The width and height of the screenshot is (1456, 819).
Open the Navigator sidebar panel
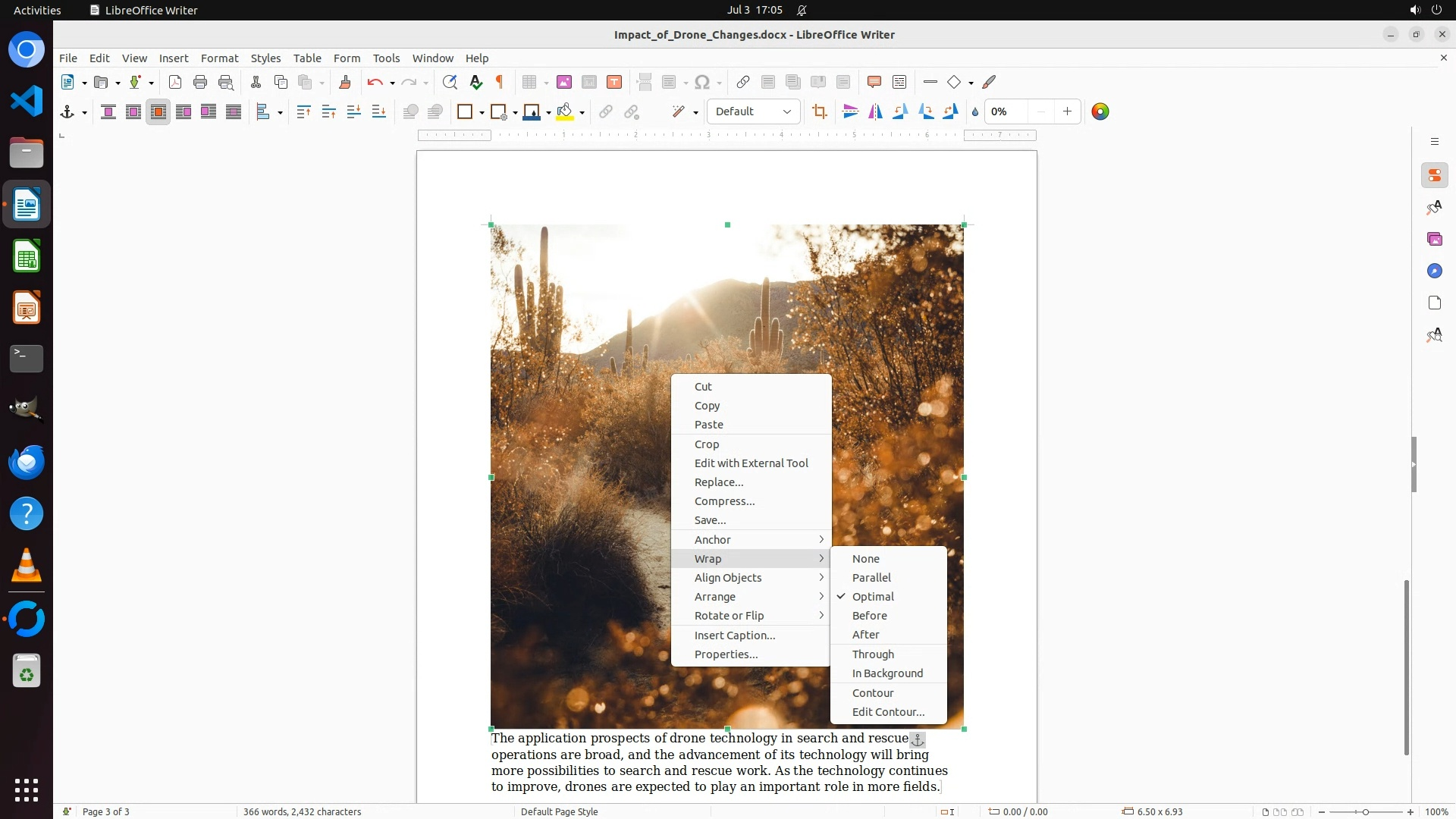point(1434,271)
